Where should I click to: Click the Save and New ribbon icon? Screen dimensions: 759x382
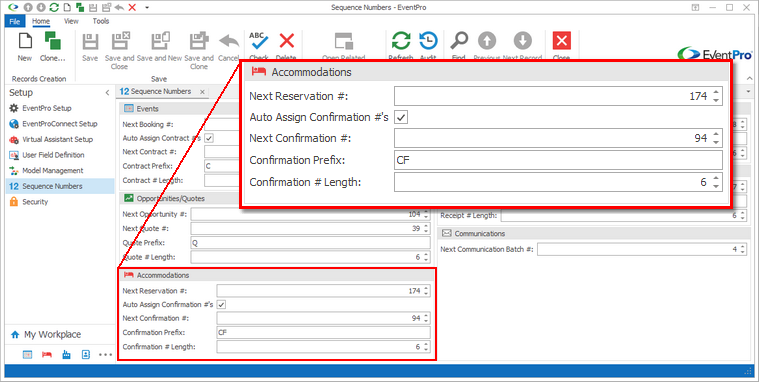(x=160, y=41)
